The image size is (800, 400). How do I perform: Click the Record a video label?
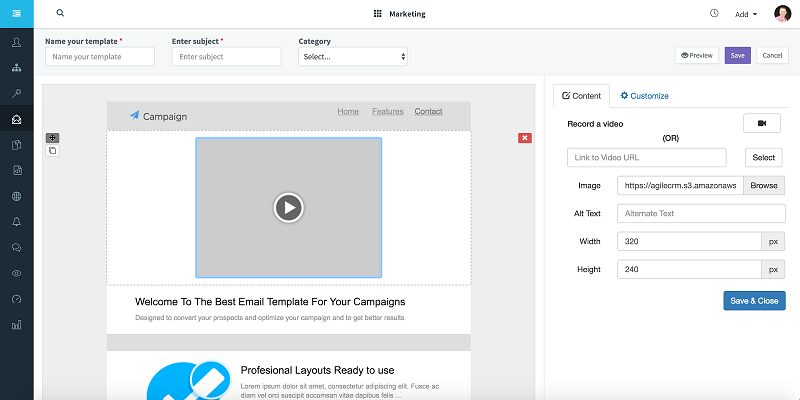coord(595,124)
